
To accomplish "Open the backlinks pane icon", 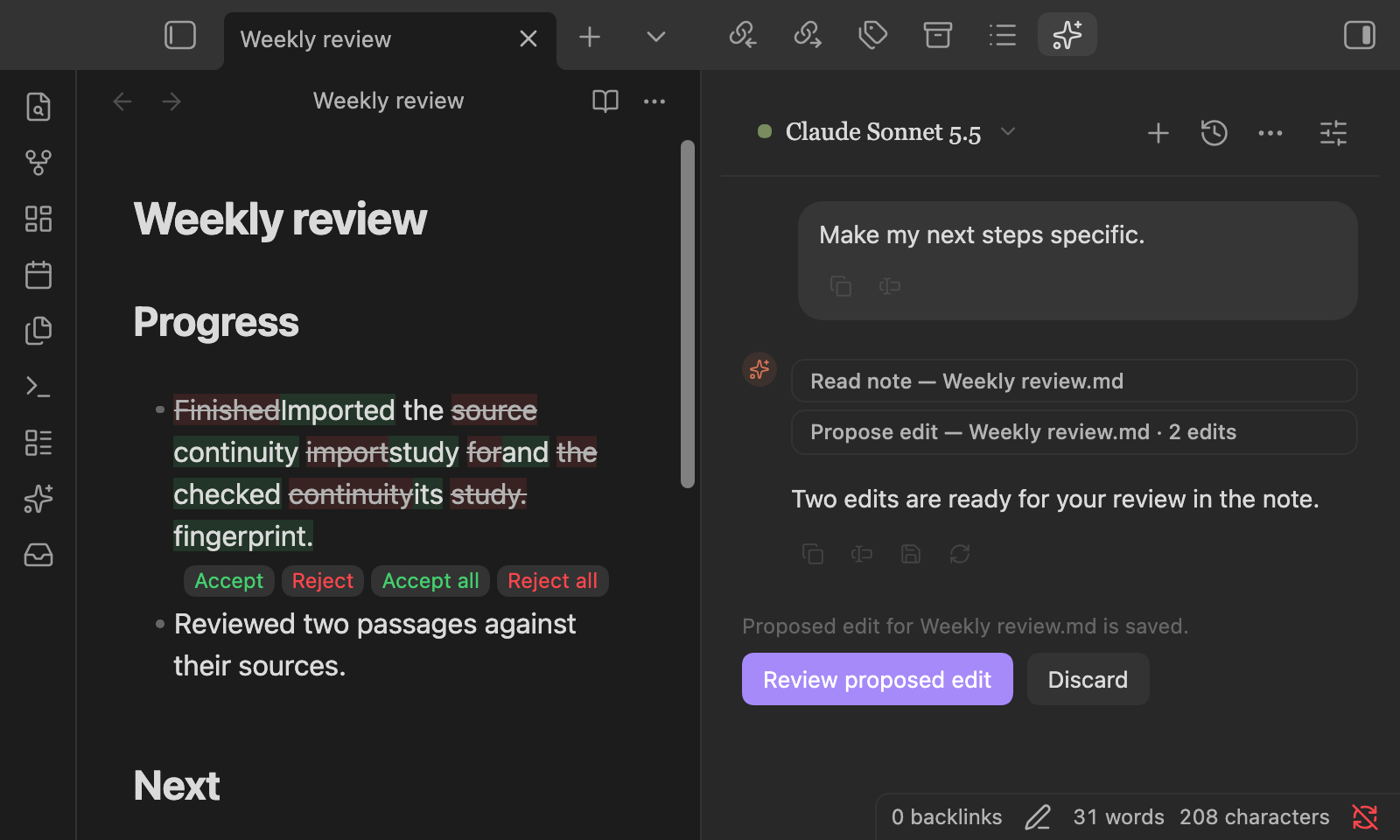I will tap(743, 36).
